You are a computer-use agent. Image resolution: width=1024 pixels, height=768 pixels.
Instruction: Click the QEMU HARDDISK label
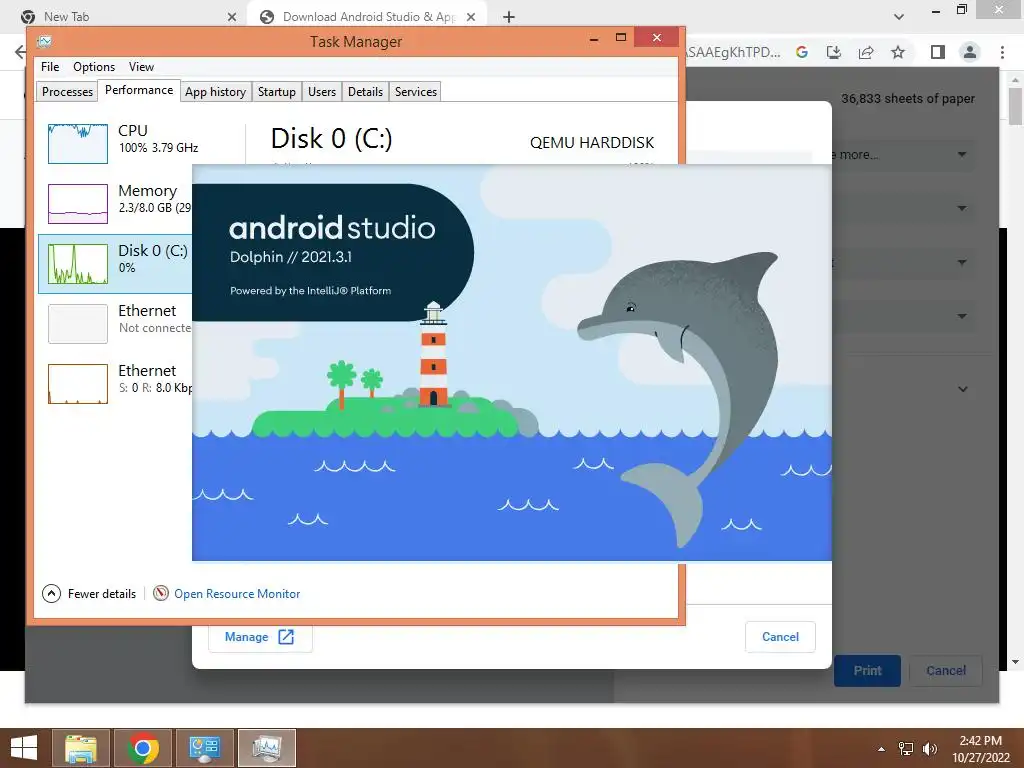pyautogui.click(x=592, y=142)
